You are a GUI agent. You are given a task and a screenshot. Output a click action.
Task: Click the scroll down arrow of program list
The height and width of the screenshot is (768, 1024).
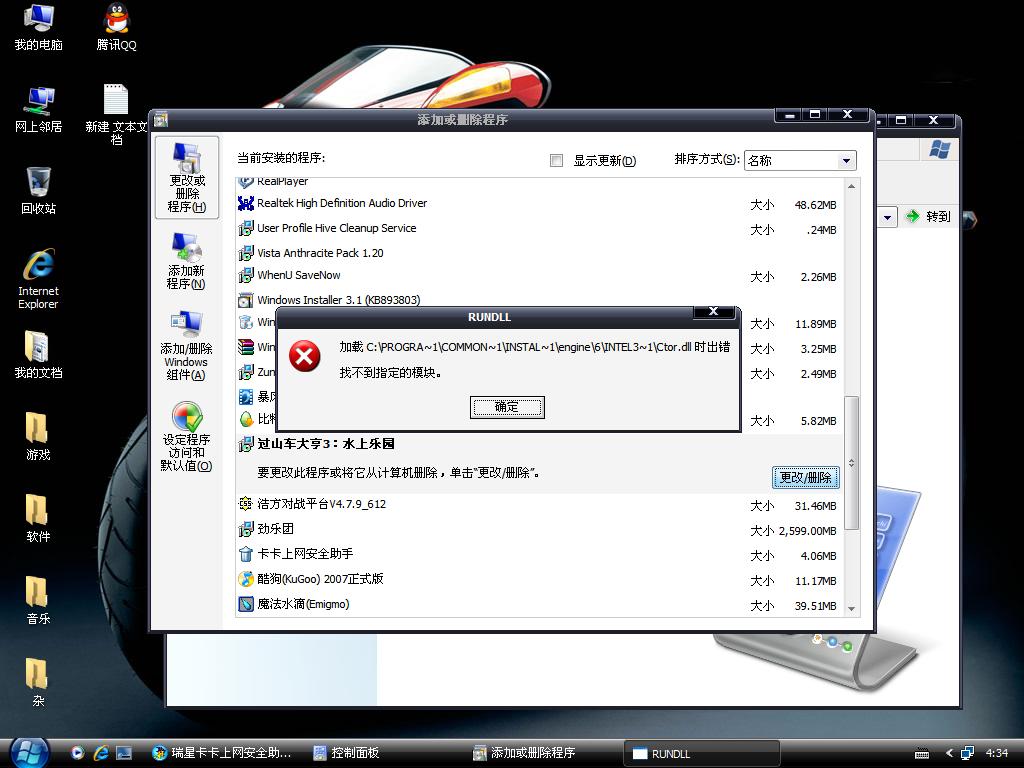coord(852,608)
